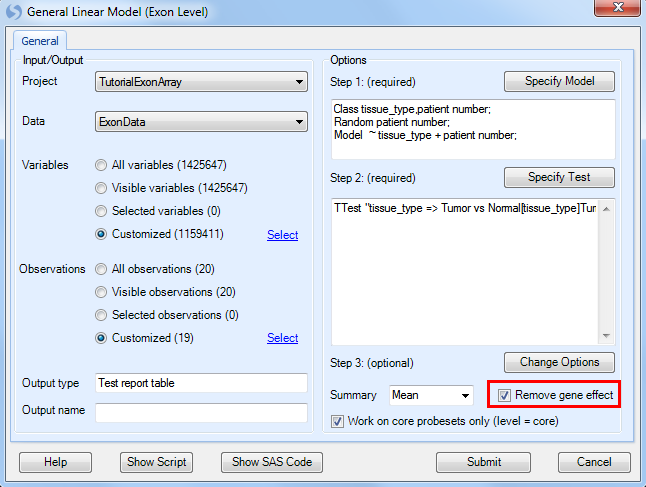Open the Project dropdown TutorialExonArray
Screen dimensions: 646x487
coord(201,82)
